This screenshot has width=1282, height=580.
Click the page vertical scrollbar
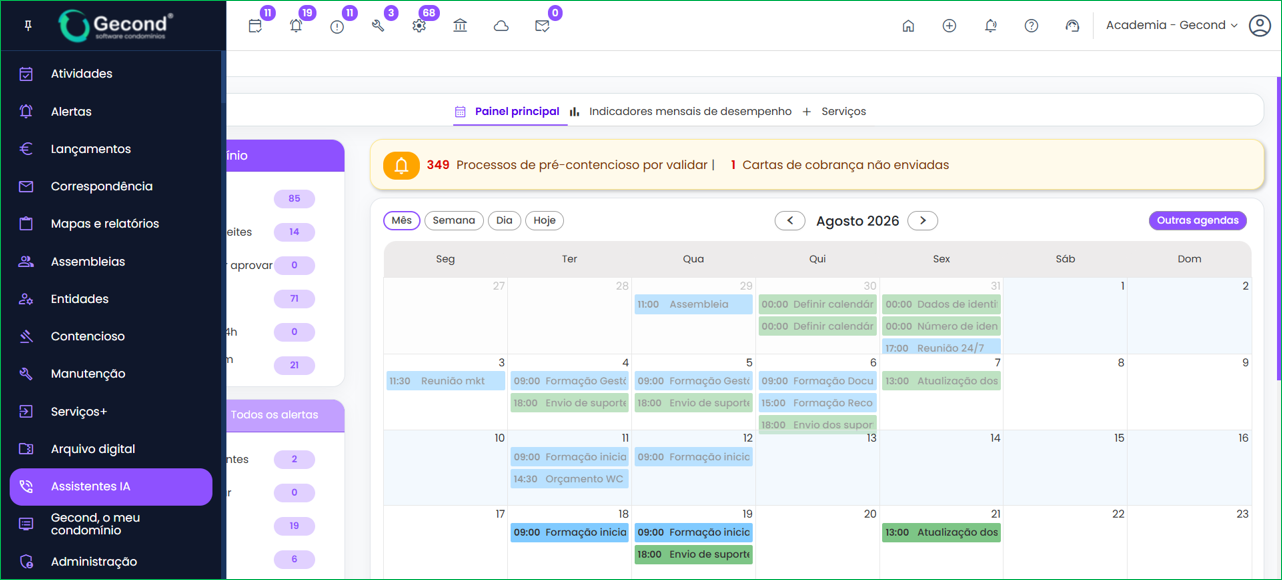pos(1278,230)
